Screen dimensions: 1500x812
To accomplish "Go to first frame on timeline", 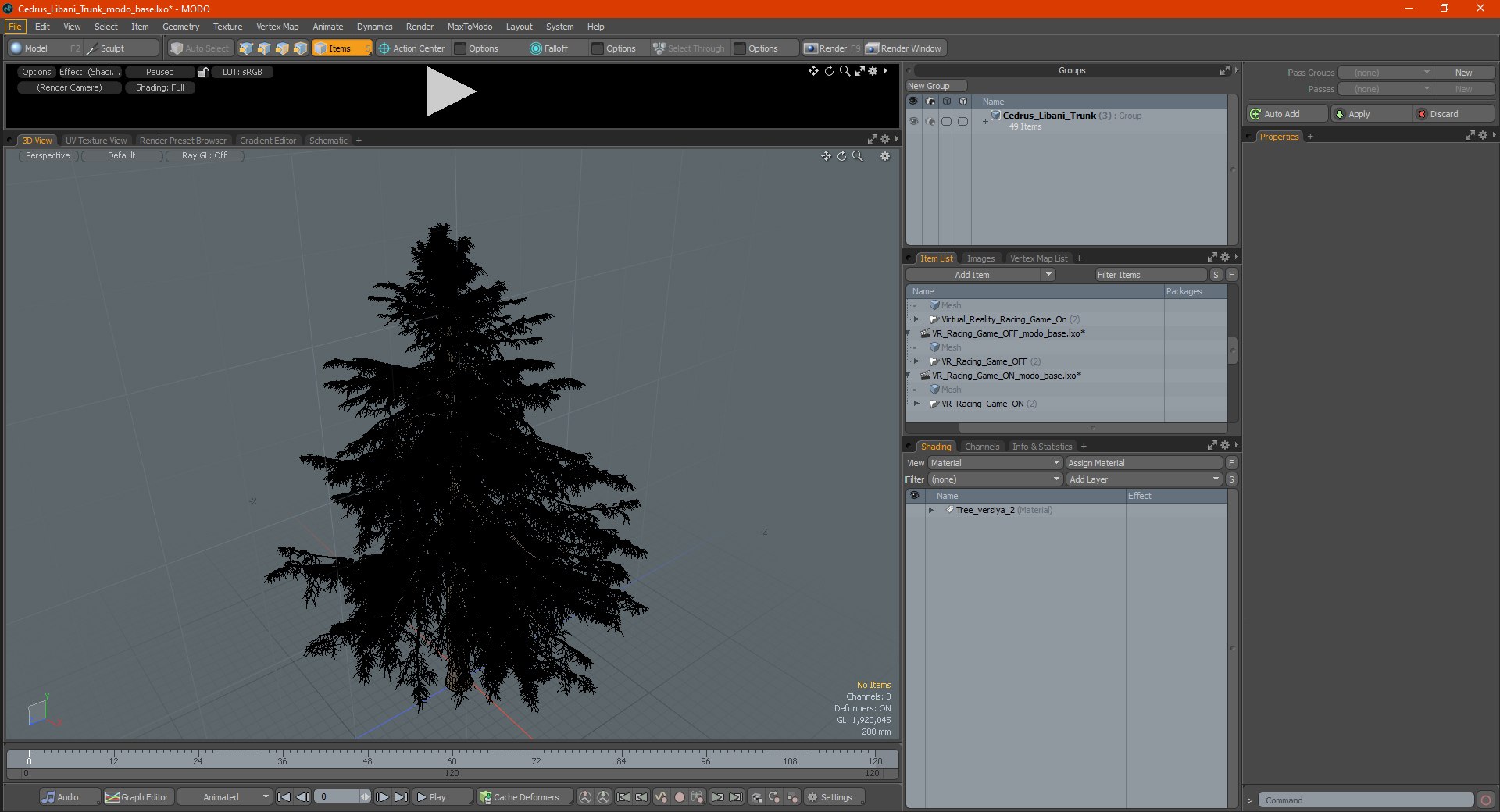I will click(x=284, y=797).
